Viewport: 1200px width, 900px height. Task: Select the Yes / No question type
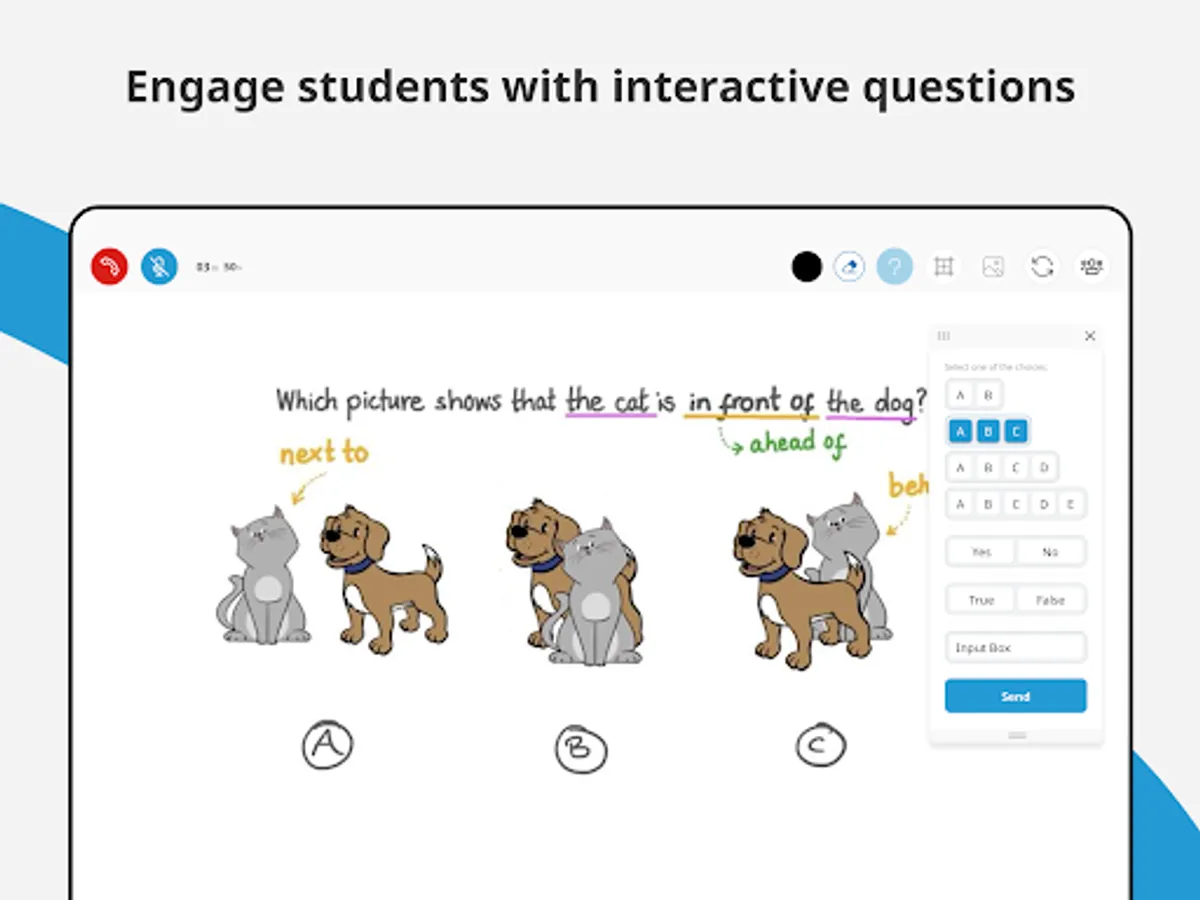tap(1015, 552)
